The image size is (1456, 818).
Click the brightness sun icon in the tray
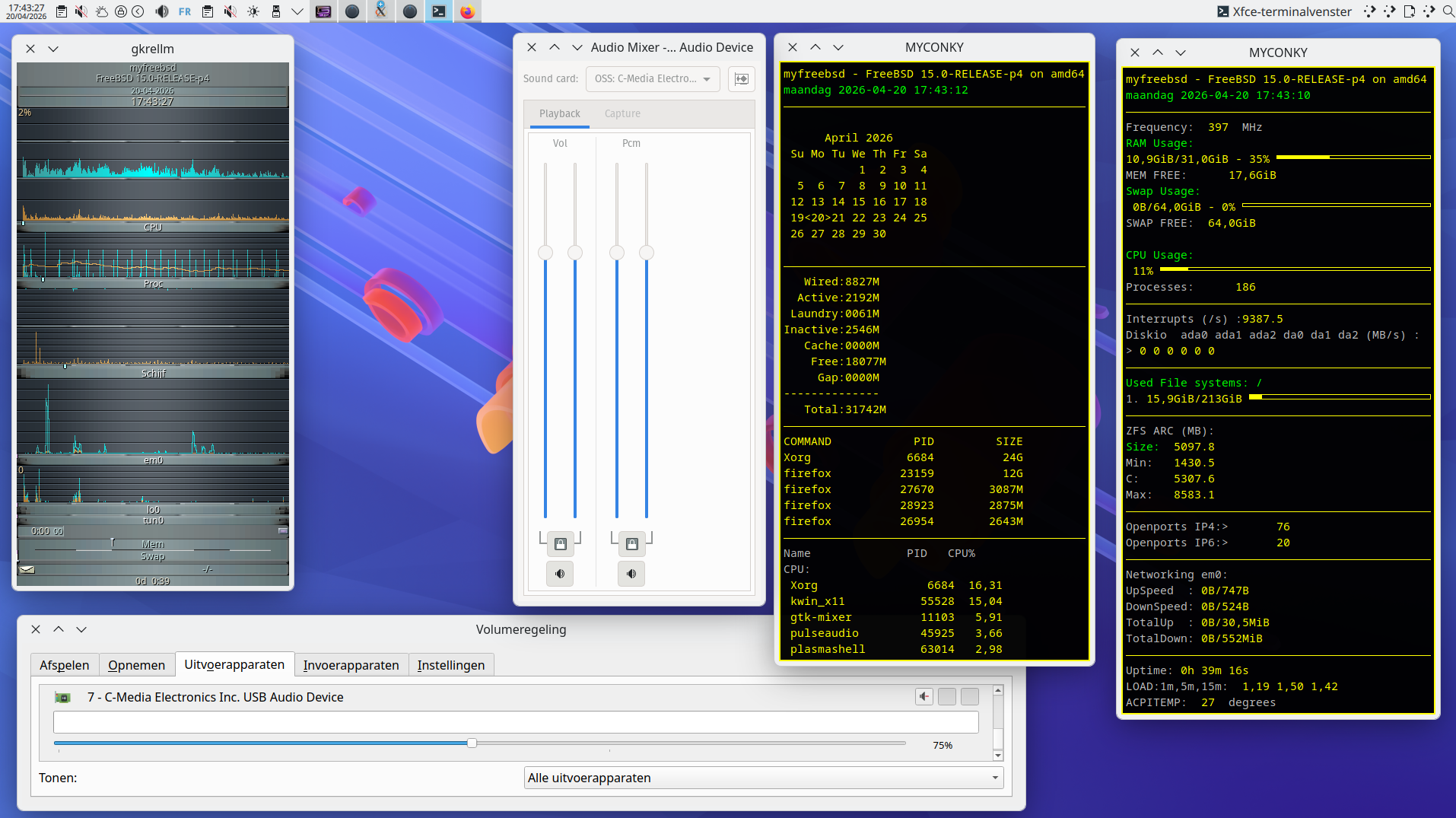[x=253, y=11]
